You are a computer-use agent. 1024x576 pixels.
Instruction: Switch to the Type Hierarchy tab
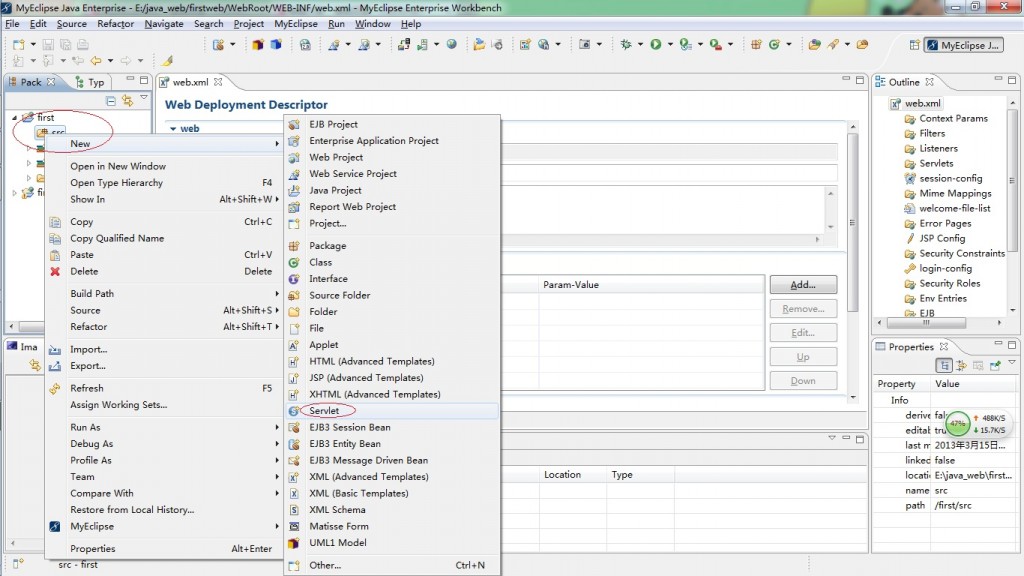89,82
